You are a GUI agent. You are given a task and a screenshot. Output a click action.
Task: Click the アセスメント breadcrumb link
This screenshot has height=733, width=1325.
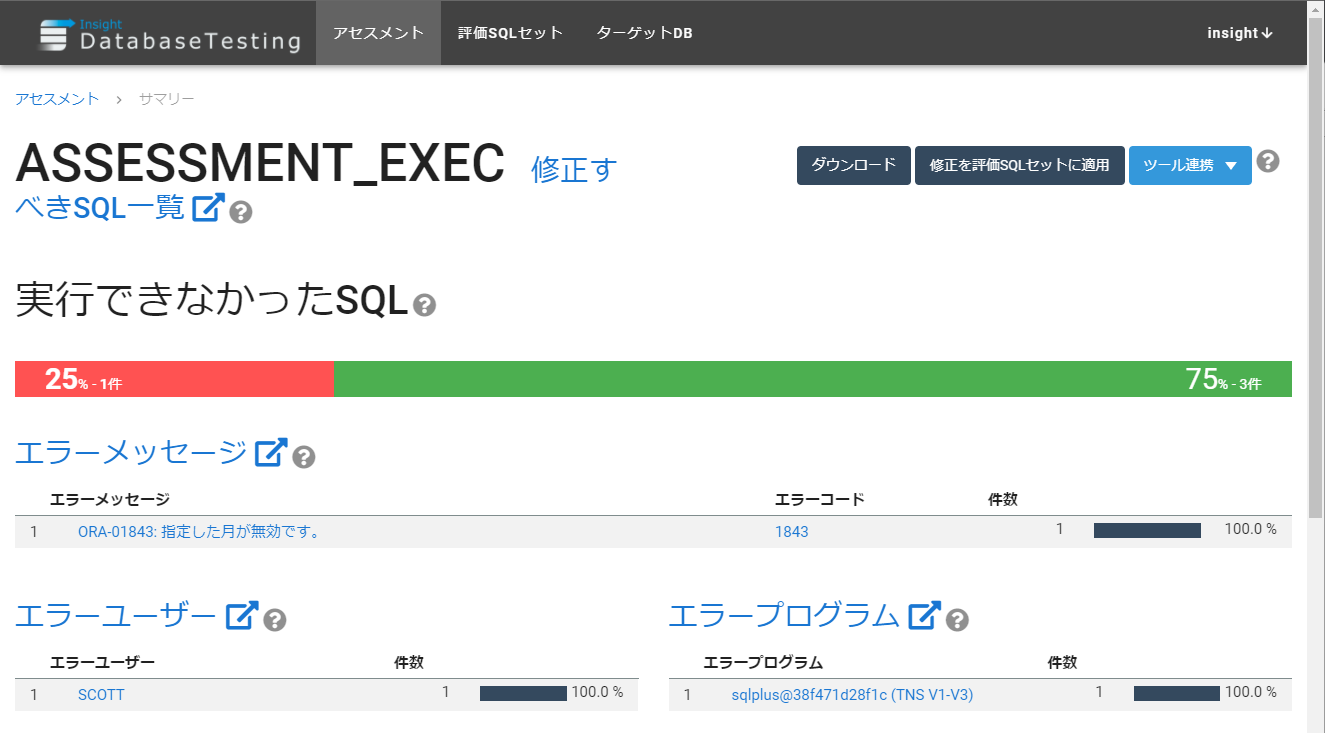pos(57,99)
